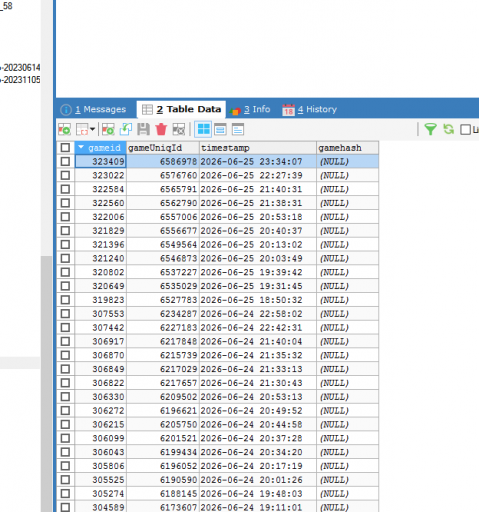Open the 4 History tab
479x512 pixels.
310,109
